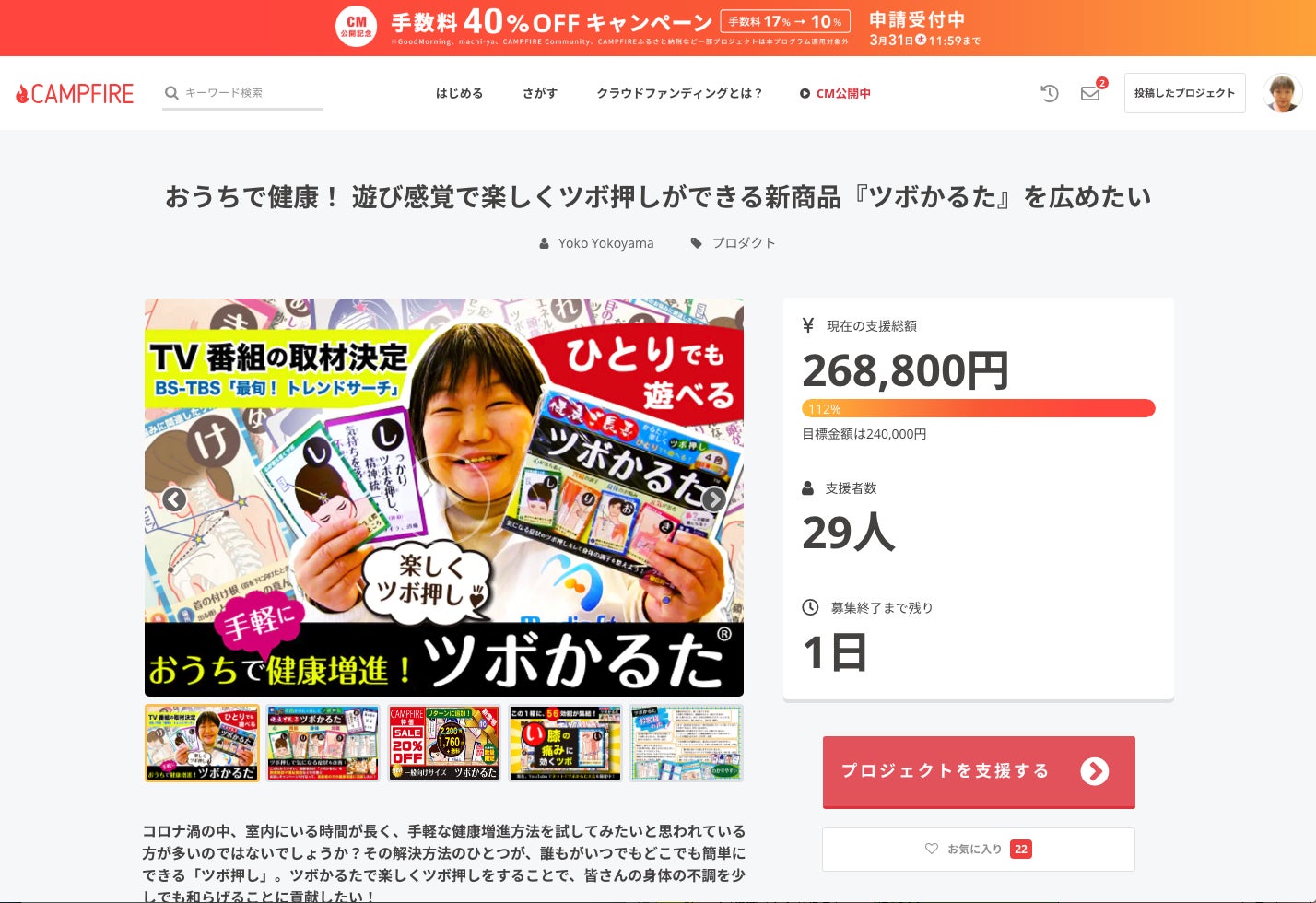This screenshot has width=1316, height=903.
Task: Open クラウドファンディングとは？ menu item
Action: pyautogui.click(x=679, y=93)
